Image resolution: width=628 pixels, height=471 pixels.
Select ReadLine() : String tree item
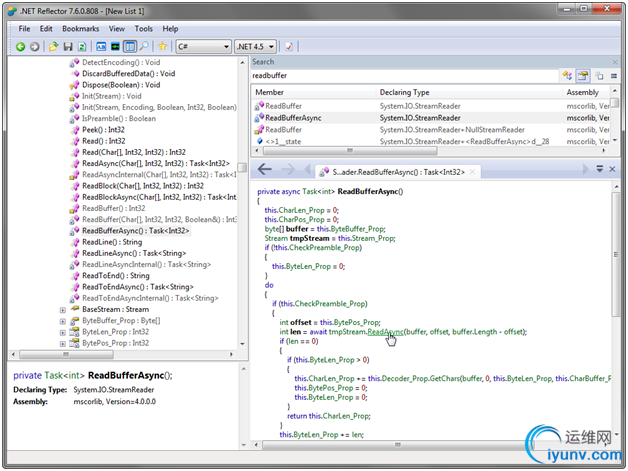[112, 242]
